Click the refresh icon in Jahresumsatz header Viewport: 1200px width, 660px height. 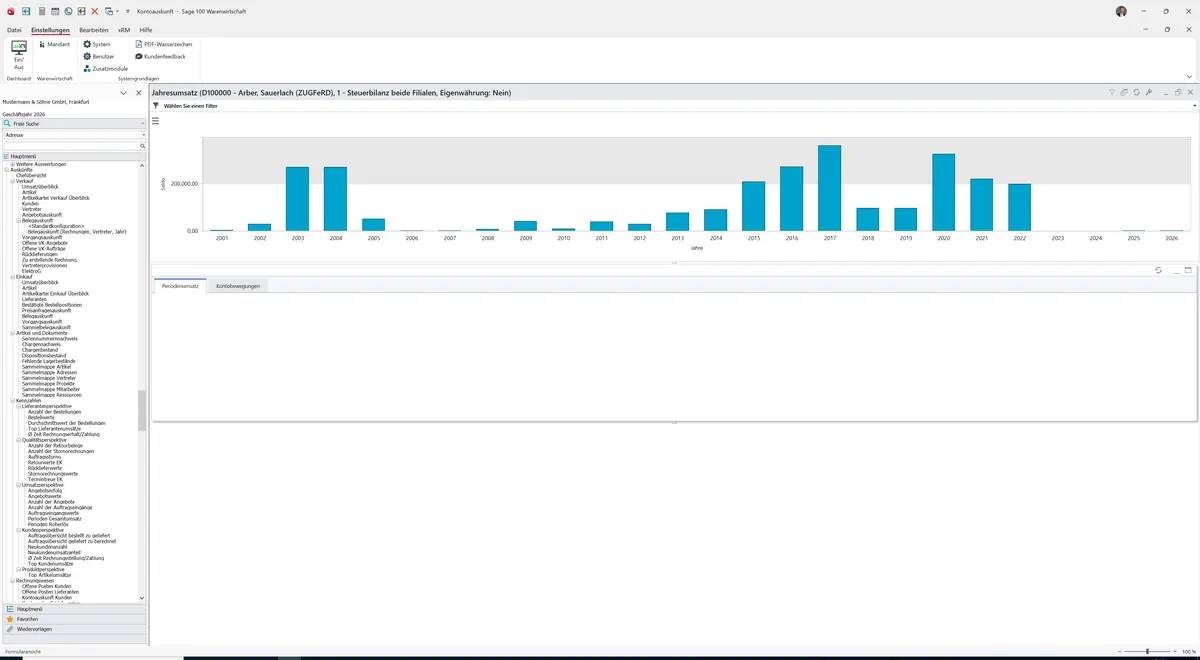tap(1137, 92)
